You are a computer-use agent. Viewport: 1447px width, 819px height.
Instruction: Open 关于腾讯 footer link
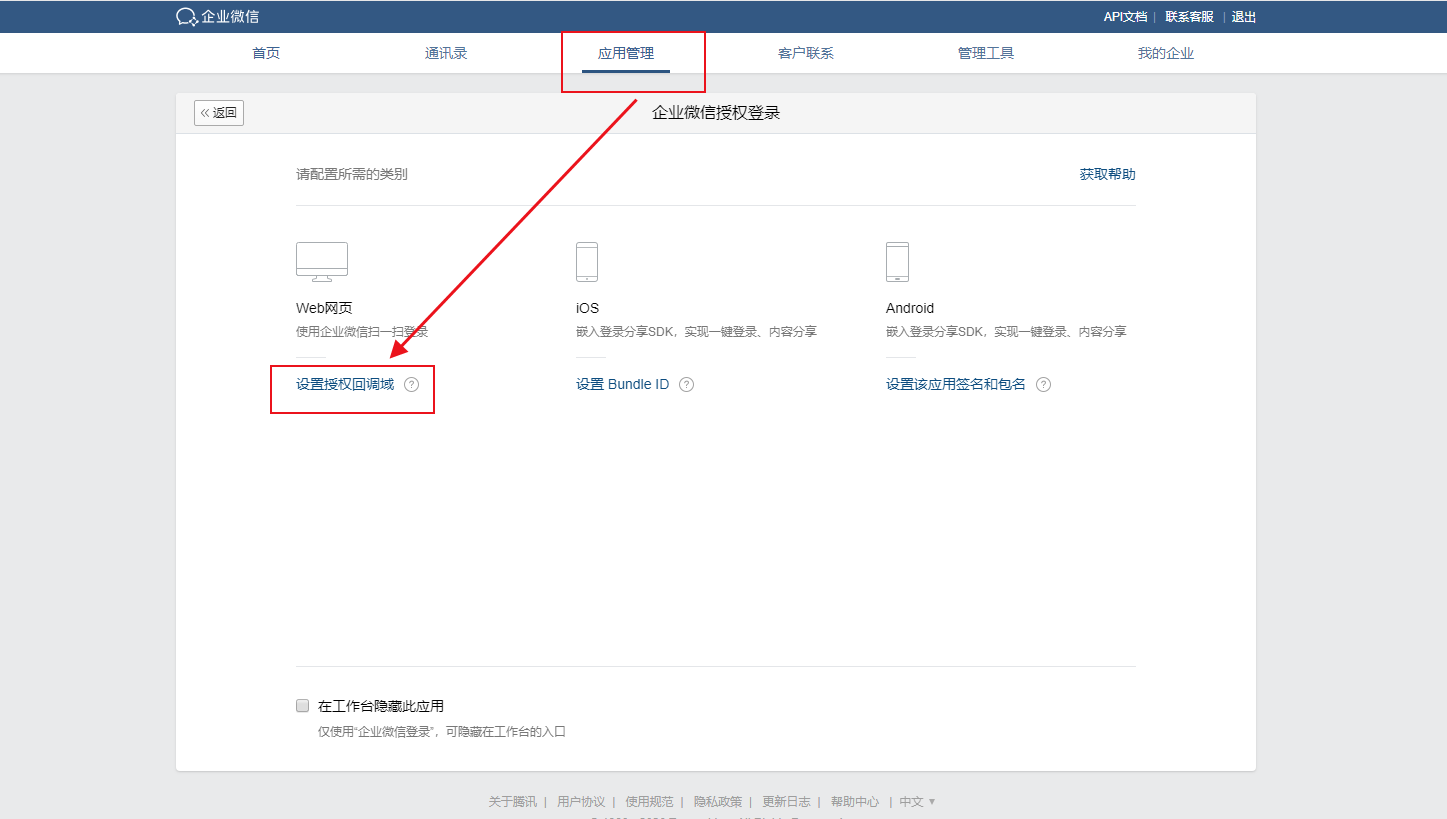point(512,802)
